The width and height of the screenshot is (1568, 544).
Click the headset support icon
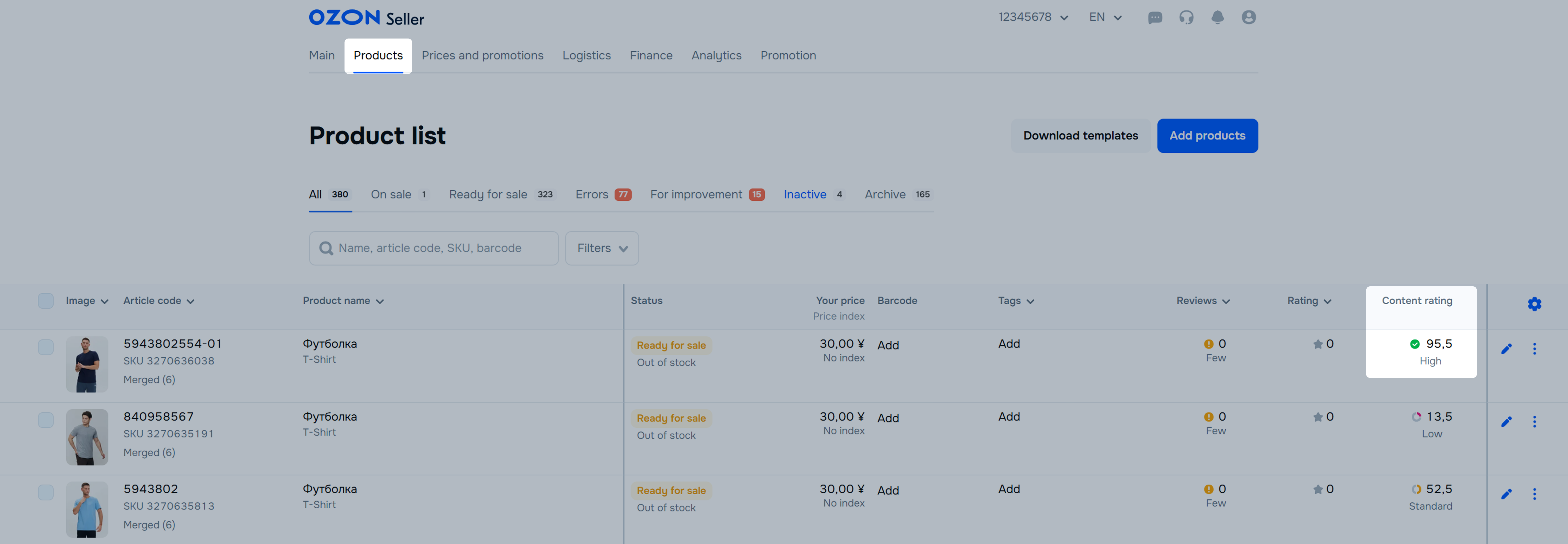[1186, 18]
